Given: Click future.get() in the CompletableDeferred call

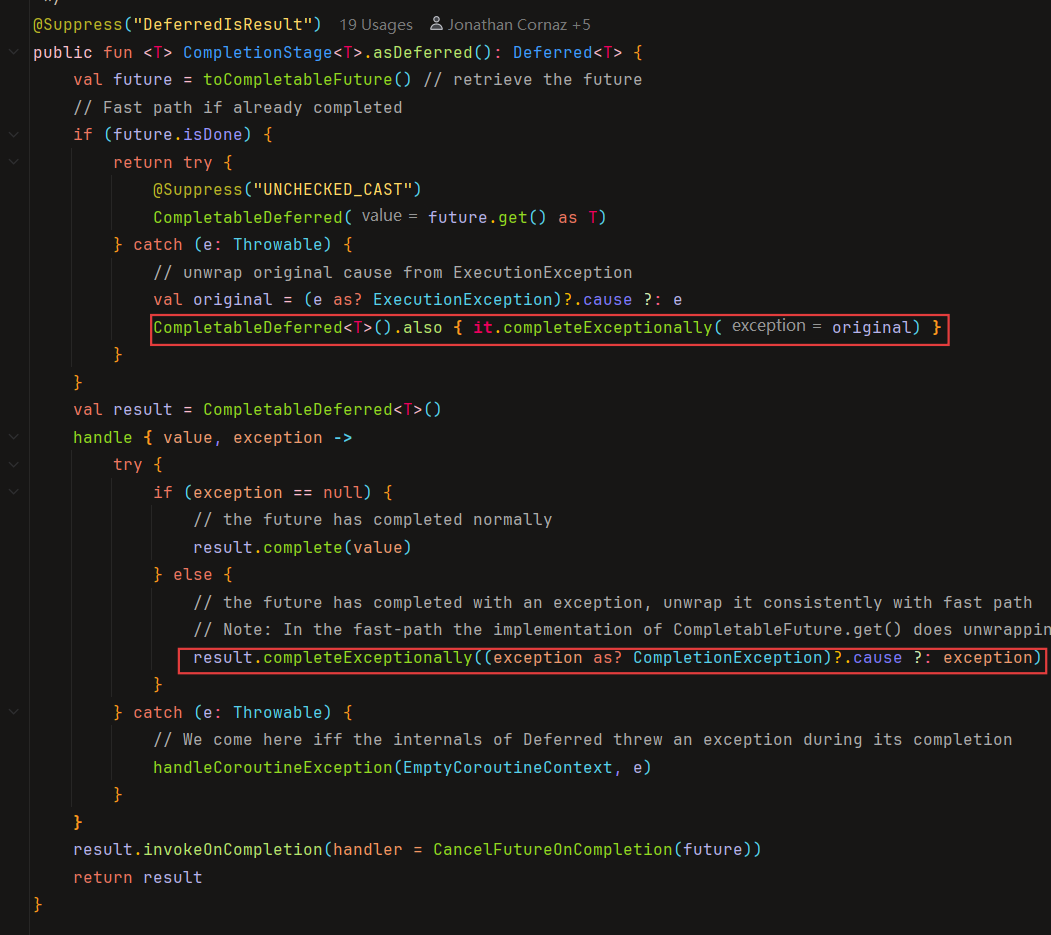Looking at the screenshot, I should [487, 217].
